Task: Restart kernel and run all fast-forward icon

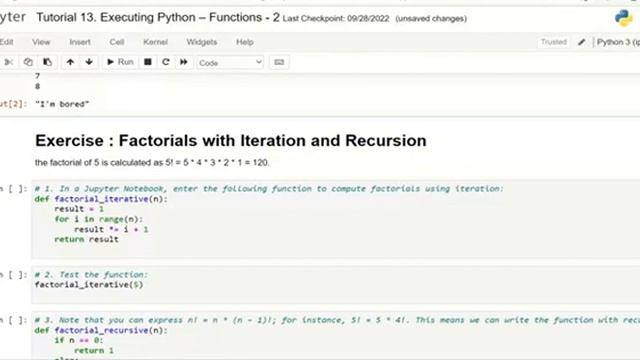Action: coord(184,62)
